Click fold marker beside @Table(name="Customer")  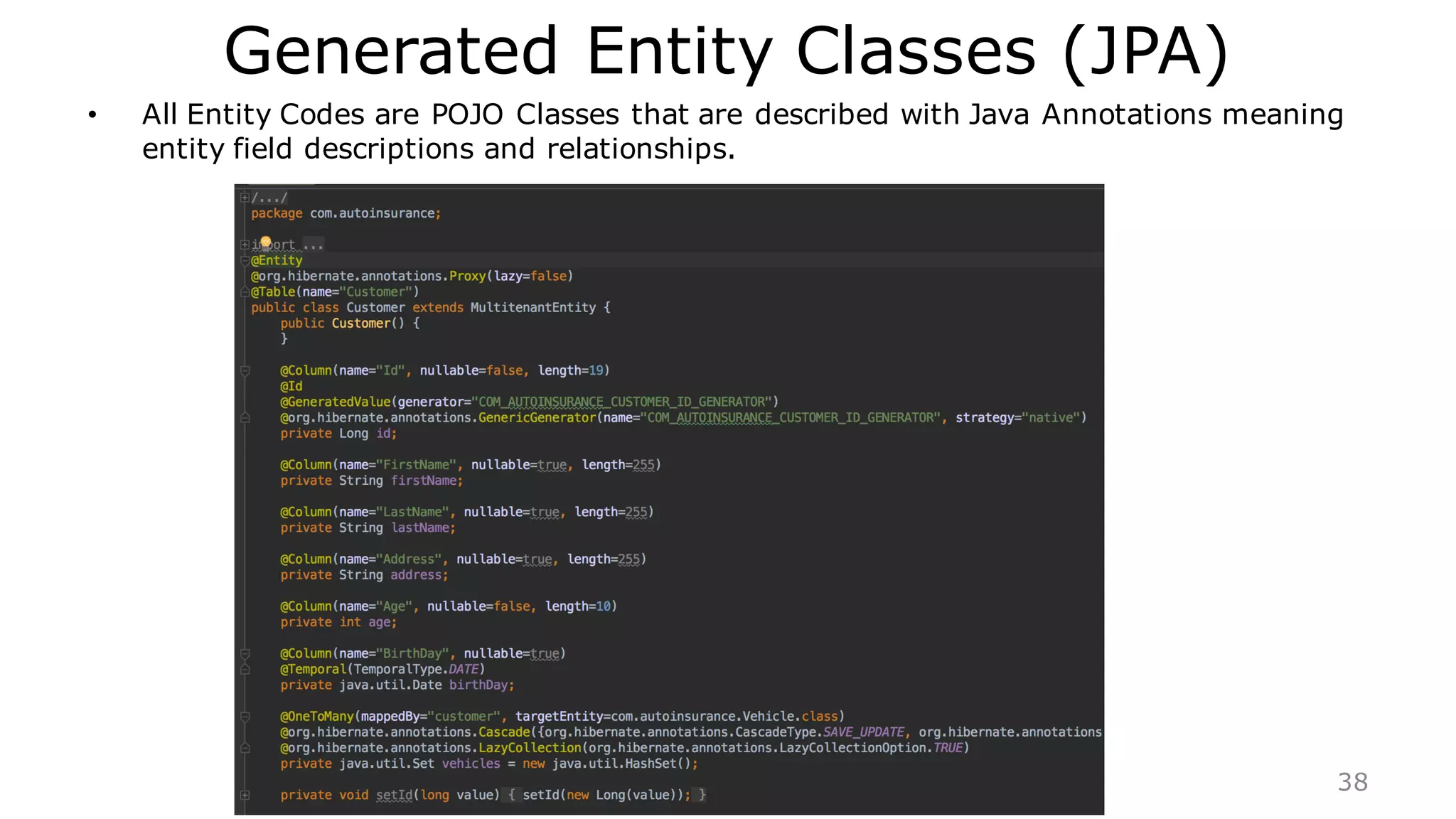tap(245, 292)
